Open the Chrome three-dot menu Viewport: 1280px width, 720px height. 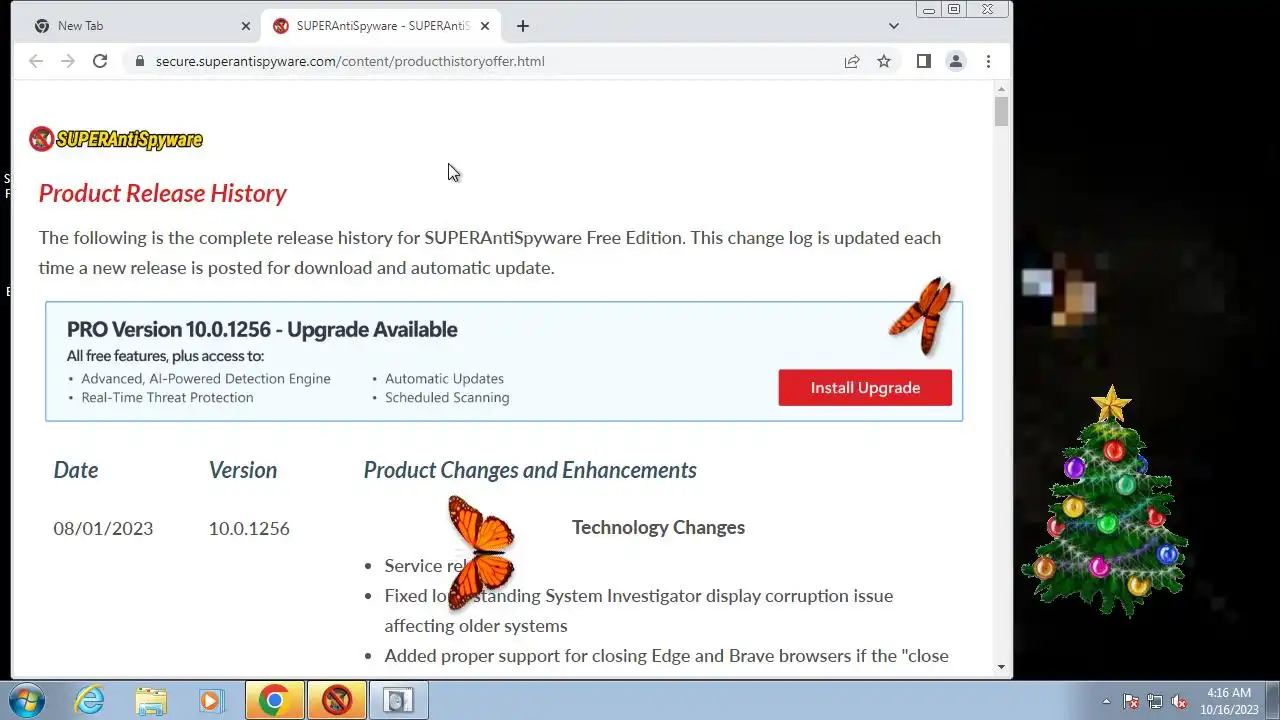click(x=988, y=61)
